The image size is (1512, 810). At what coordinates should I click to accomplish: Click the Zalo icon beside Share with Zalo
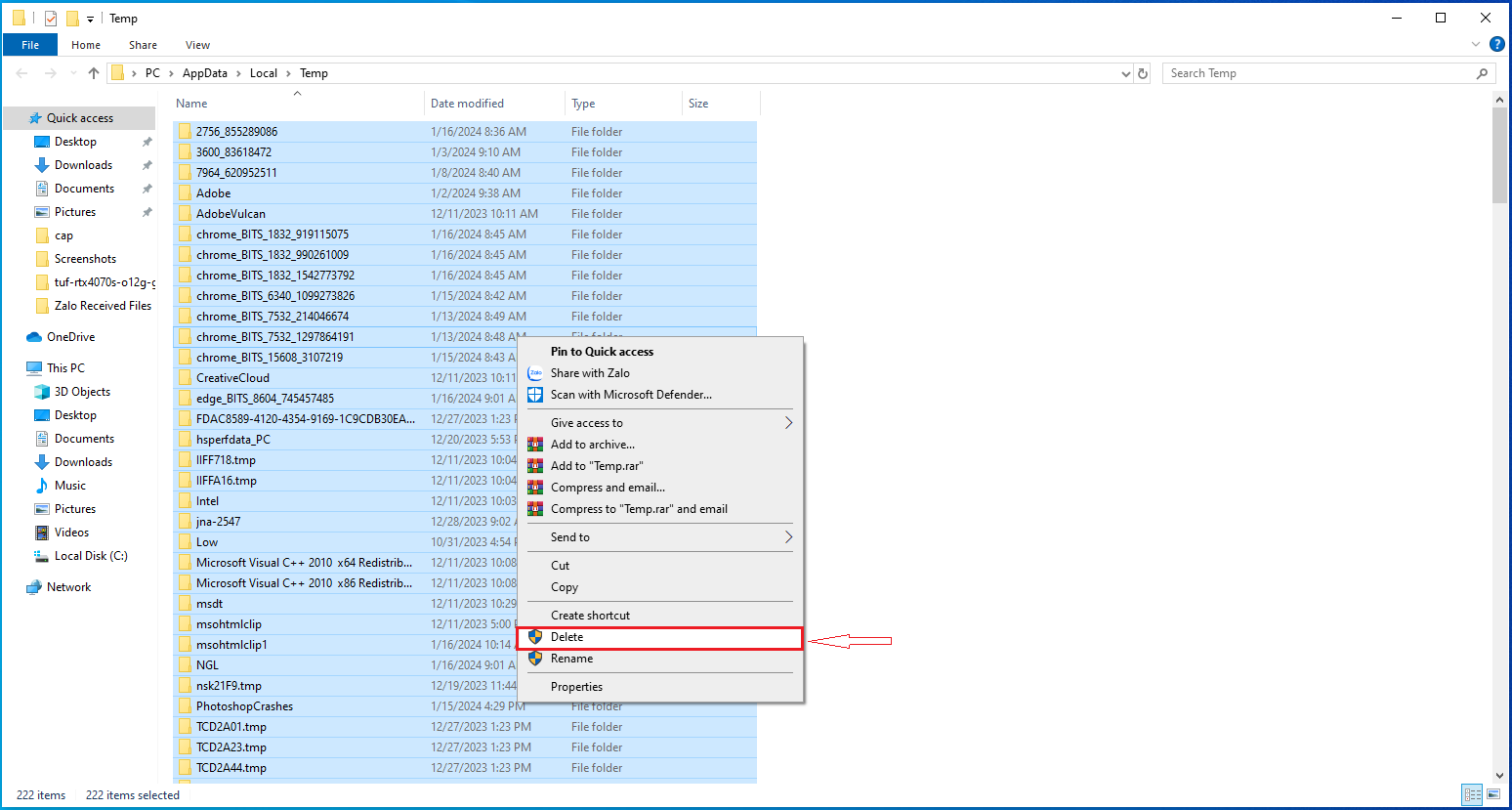click(x=535, y=373)
